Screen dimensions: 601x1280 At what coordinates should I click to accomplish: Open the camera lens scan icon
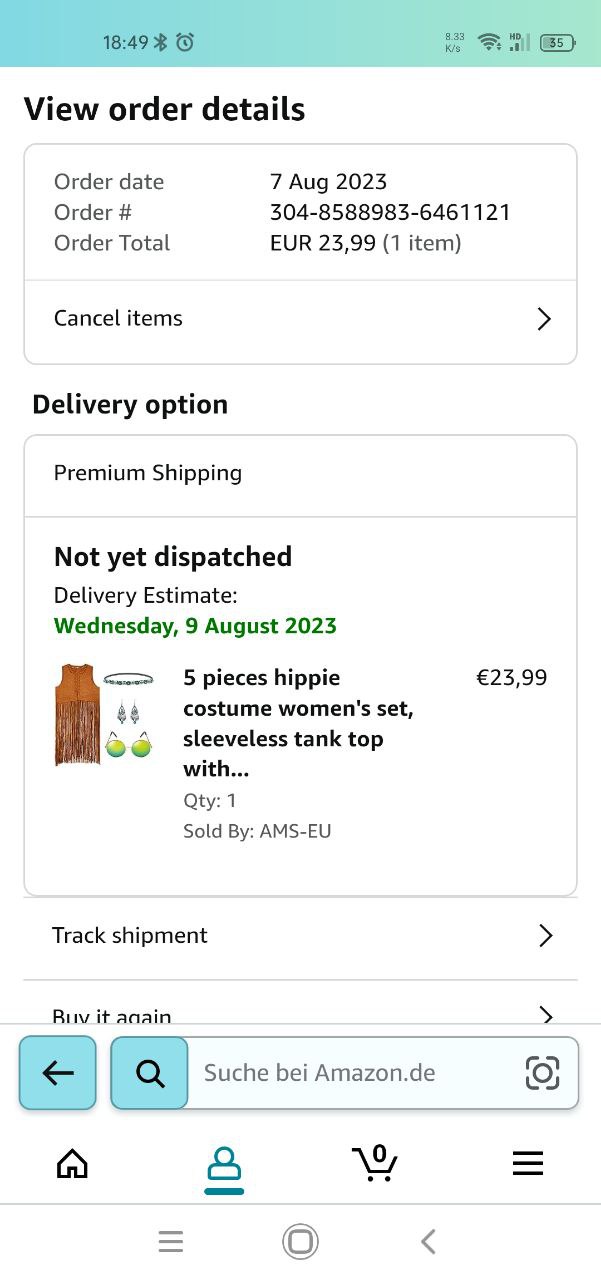(542, 1073)
